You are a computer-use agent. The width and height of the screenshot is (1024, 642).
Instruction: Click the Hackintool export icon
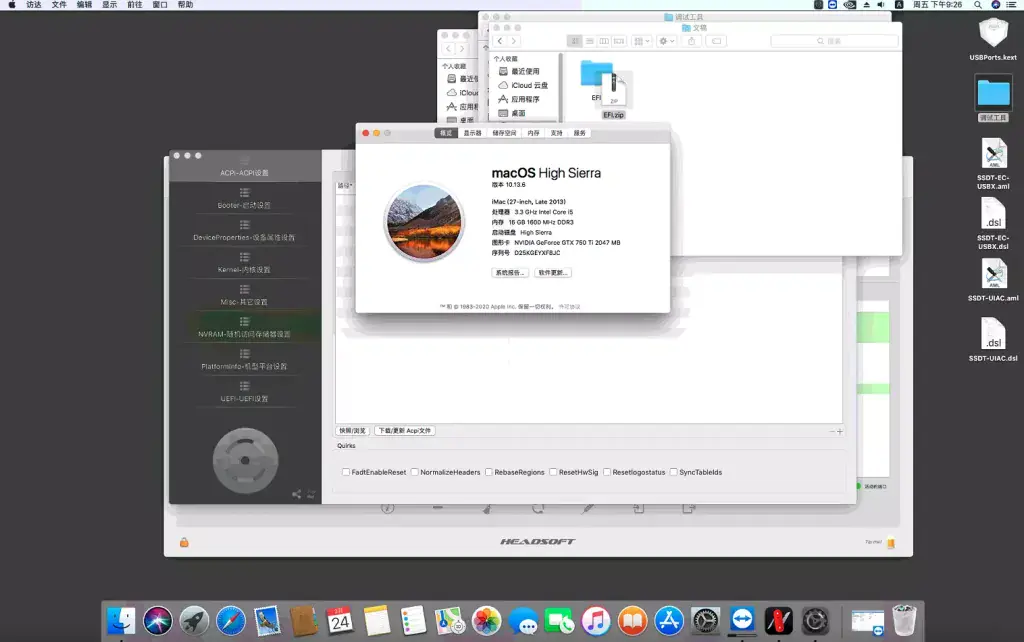[x=688, y=508]
